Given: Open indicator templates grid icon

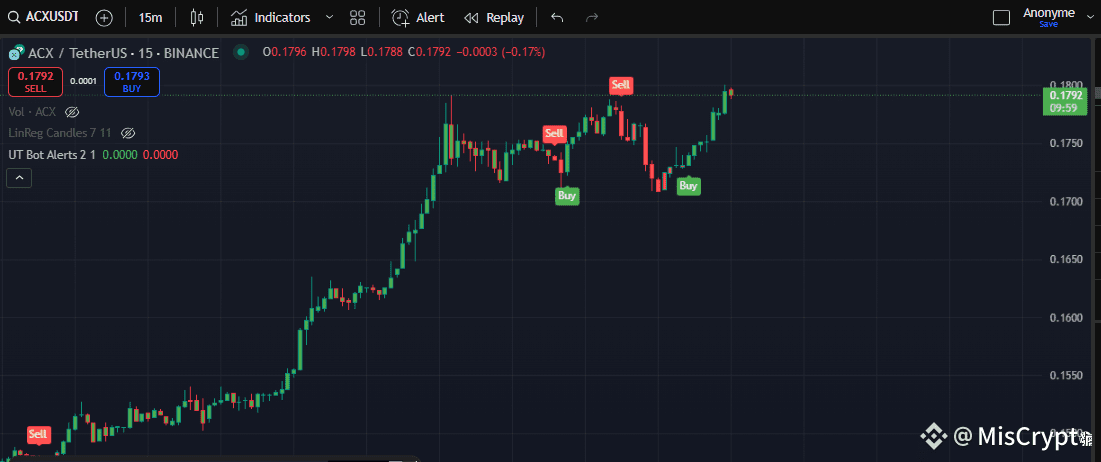Looking at the screenshot, I should point(357,18).
